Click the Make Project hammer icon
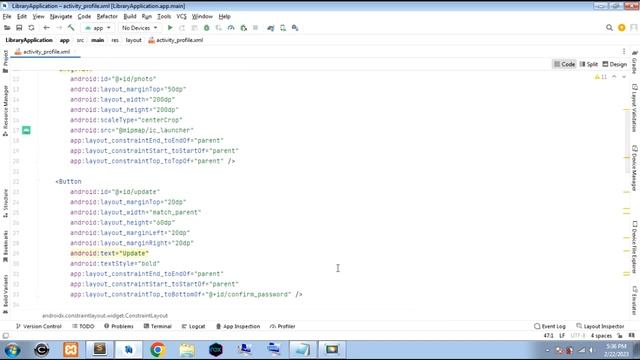Viewport: 640px width, 360px height. [x=71, y=28]
